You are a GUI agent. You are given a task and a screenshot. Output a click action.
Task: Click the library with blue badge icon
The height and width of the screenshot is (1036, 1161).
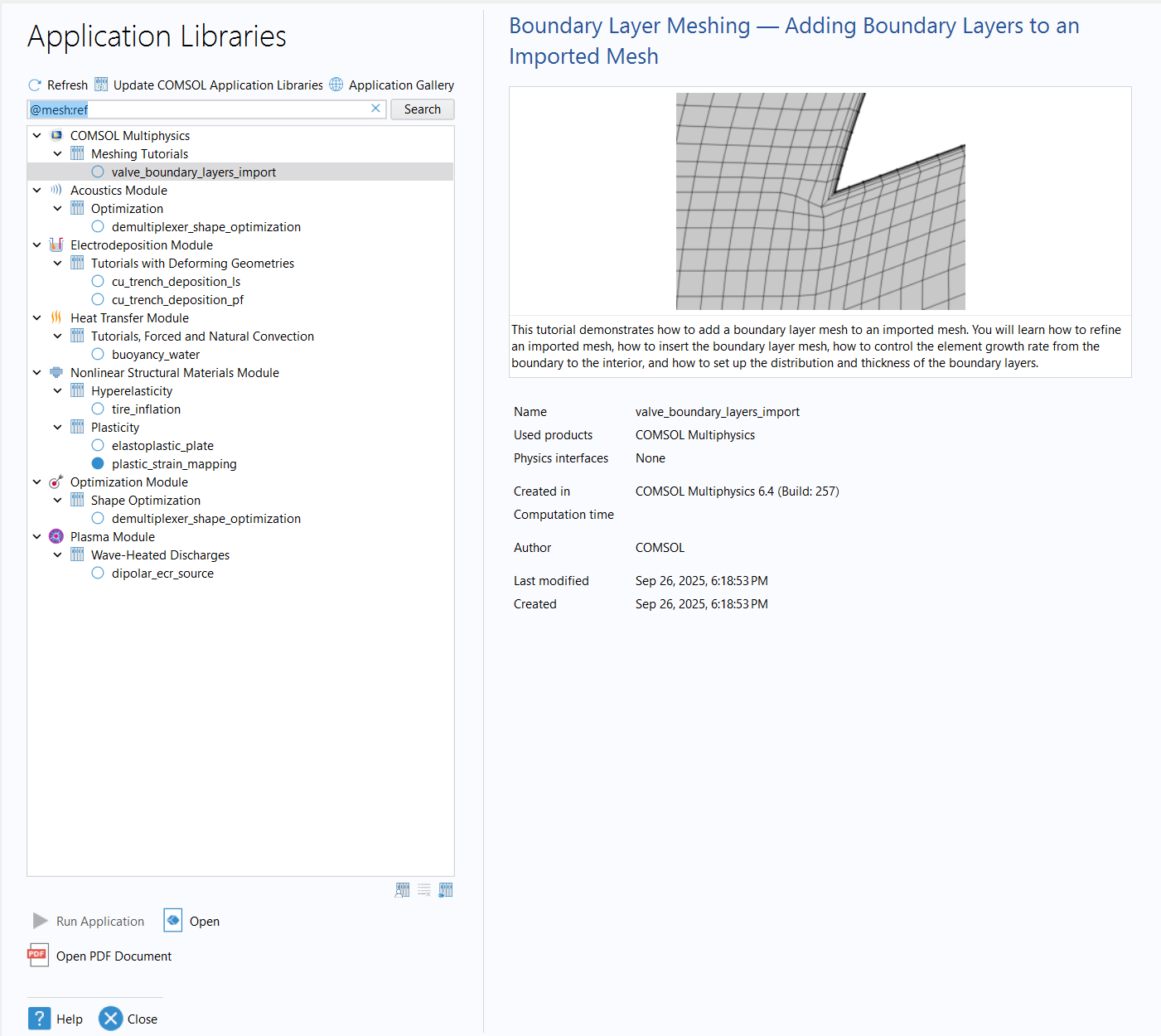tap(446, 890)
